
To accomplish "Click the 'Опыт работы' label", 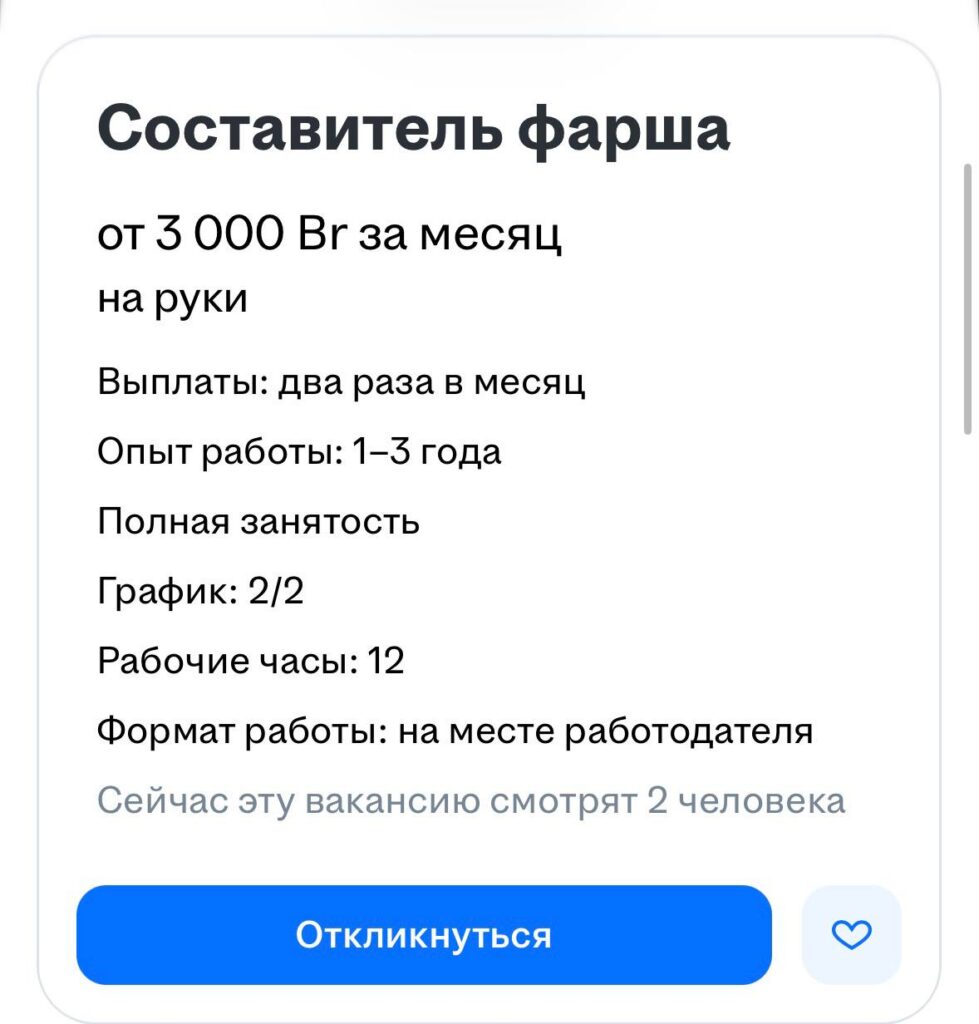I will click(x=218, y=453).
